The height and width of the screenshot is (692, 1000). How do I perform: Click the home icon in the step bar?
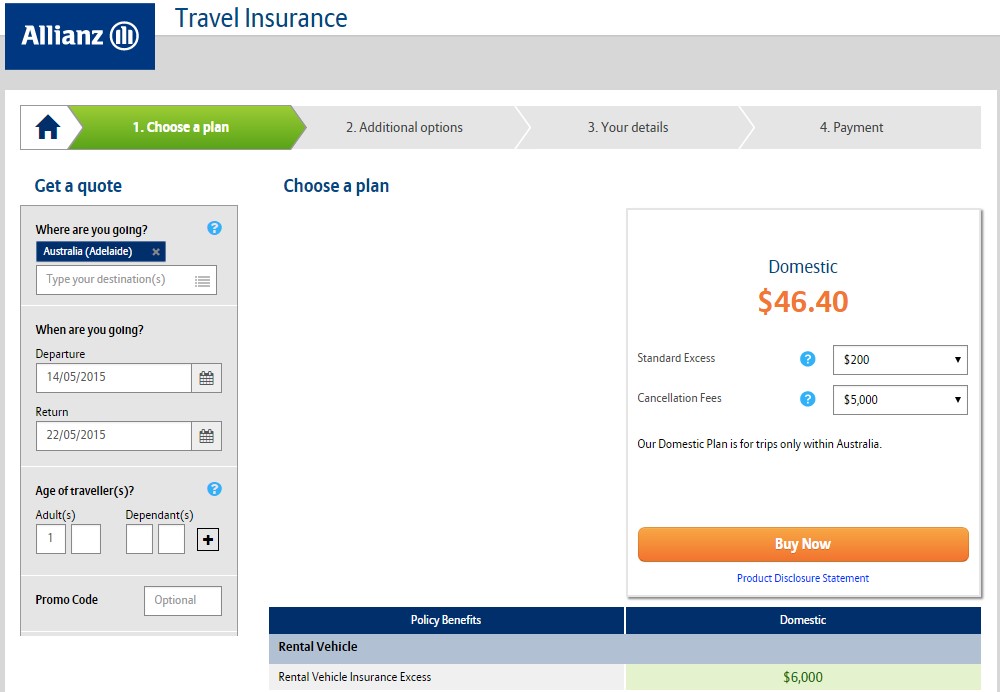tap(48, 128)
